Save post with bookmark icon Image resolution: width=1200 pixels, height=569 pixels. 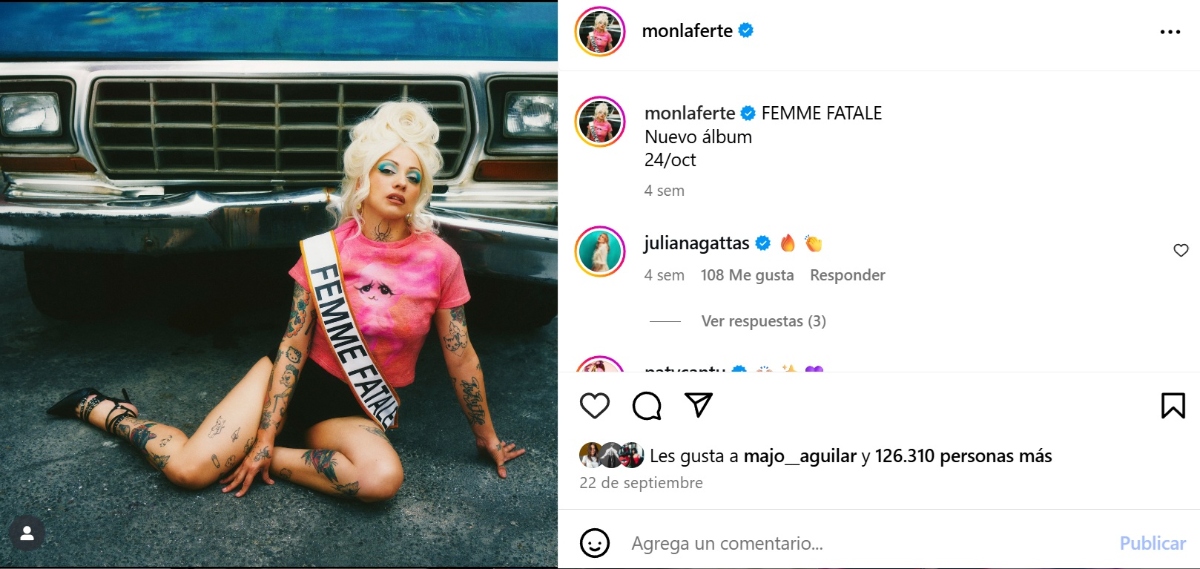tap(1173, 405)
